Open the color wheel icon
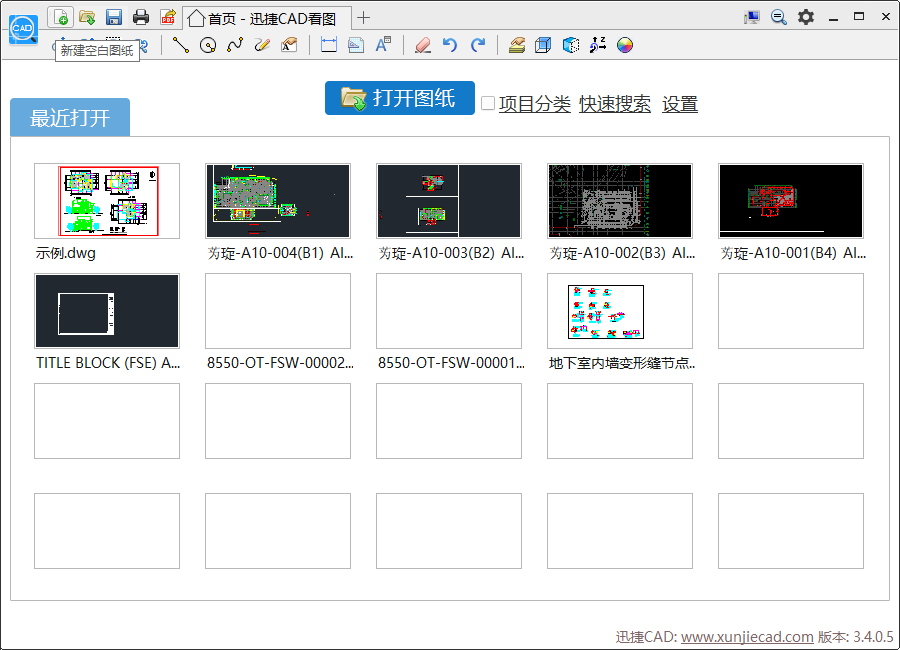Viewport: 900px width, 650px height. point(625,45)
